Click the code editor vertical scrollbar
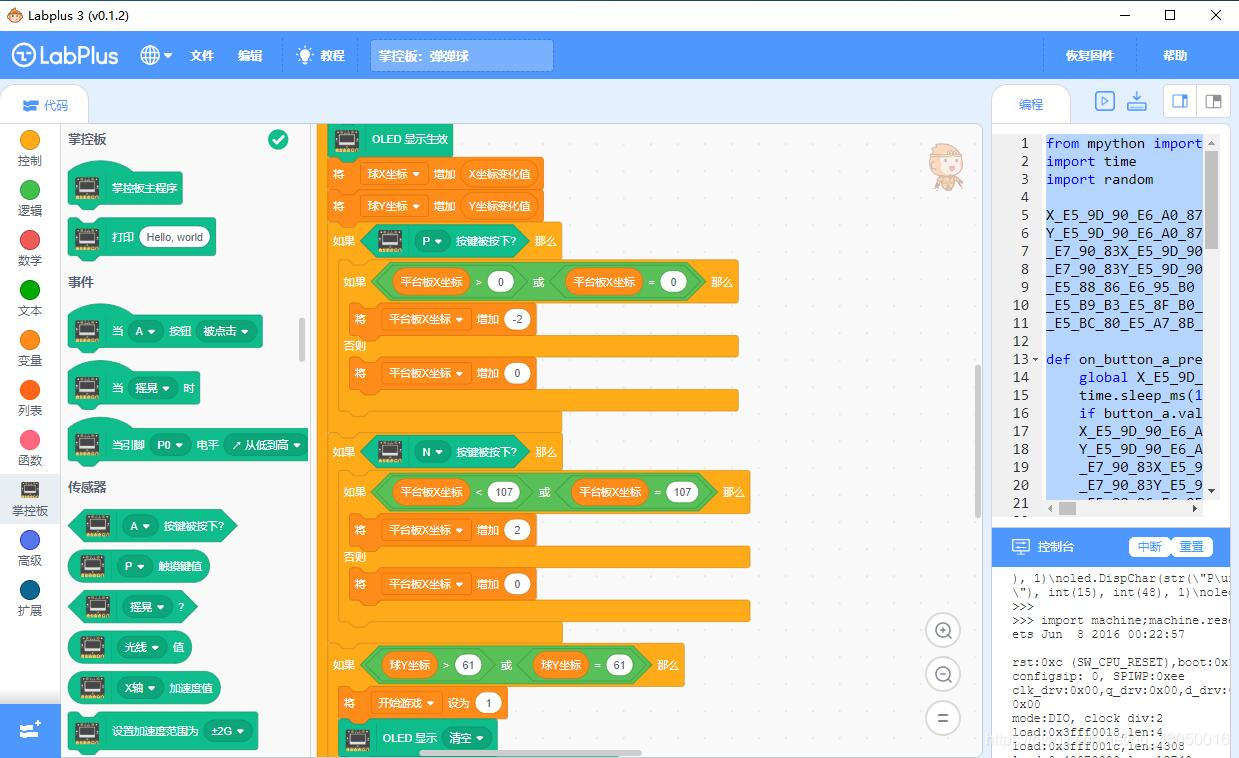 [1212, 200]
